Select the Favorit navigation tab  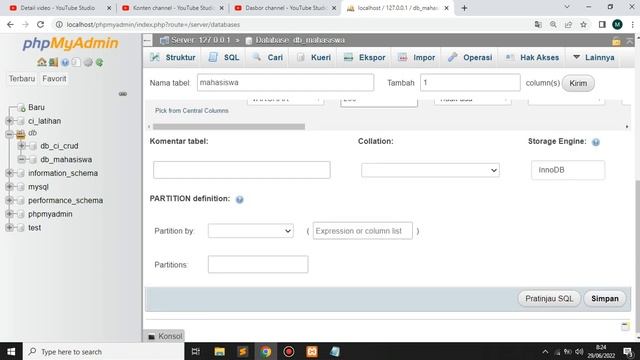[x=54, y=79]
